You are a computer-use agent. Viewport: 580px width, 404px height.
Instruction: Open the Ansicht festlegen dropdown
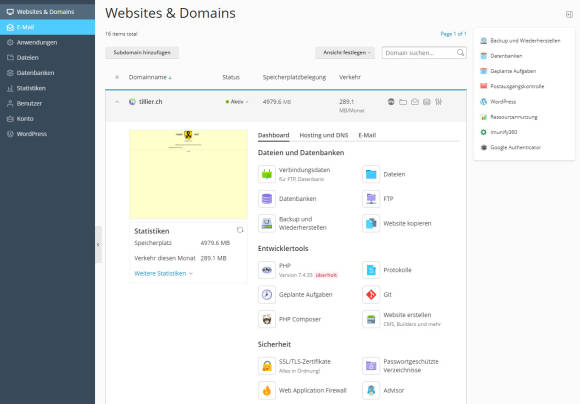point(345,53)
